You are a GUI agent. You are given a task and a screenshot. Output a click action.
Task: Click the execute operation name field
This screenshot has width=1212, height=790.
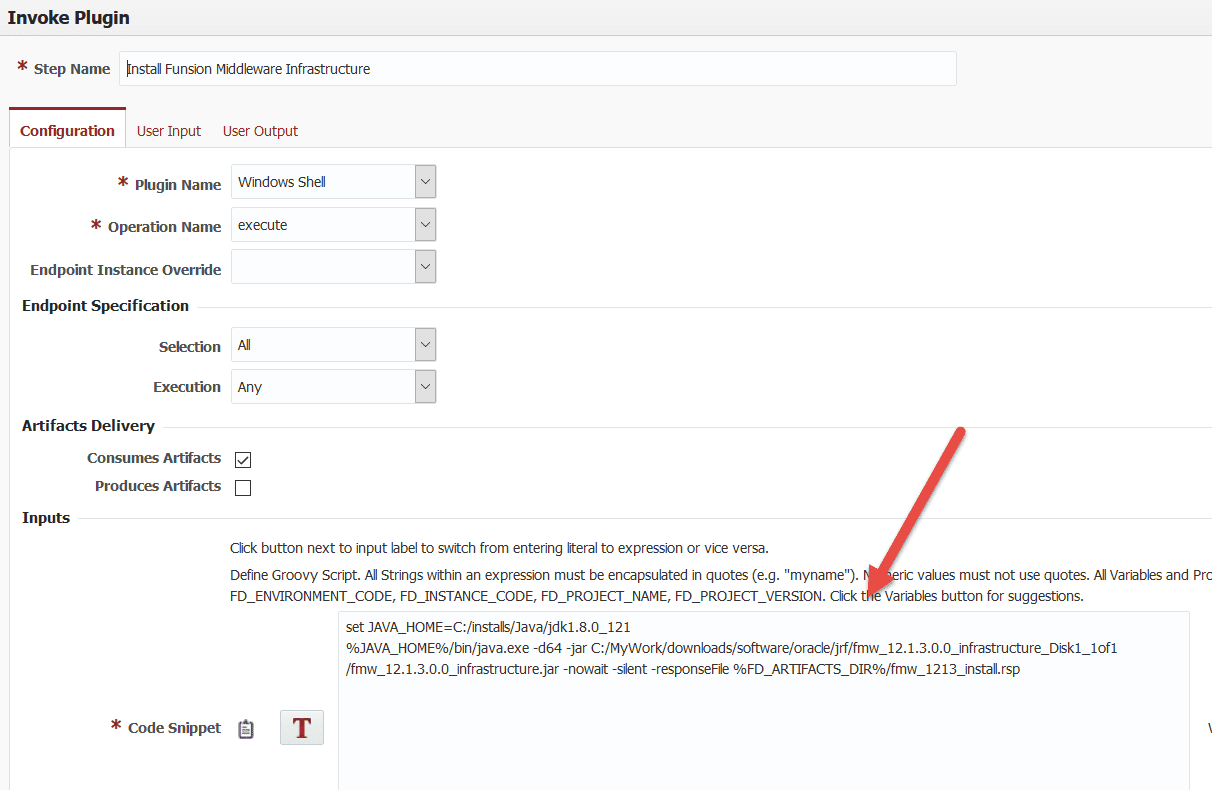(x=323, y=225)
